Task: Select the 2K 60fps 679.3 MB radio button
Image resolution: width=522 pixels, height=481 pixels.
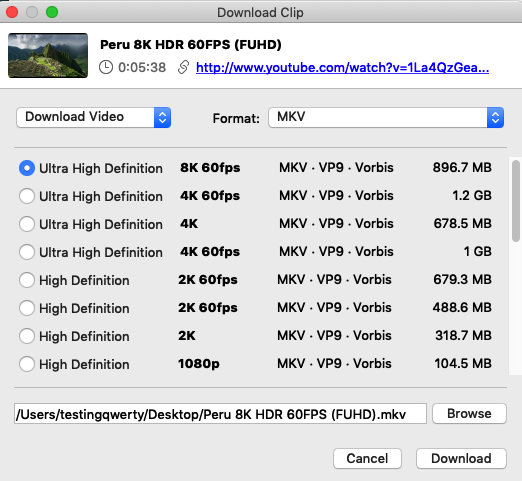Action: pos(27,280)
